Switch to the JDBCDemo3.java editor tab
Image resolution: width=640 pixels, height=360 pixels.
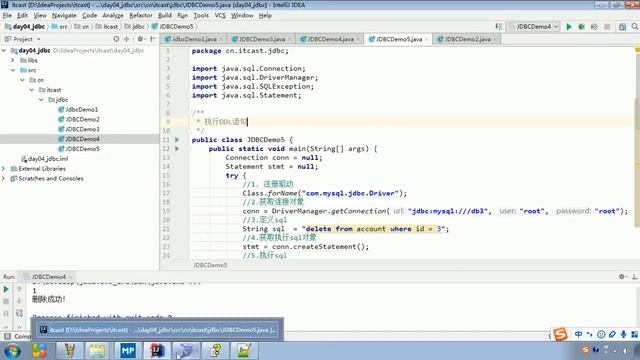click(262, 39)
